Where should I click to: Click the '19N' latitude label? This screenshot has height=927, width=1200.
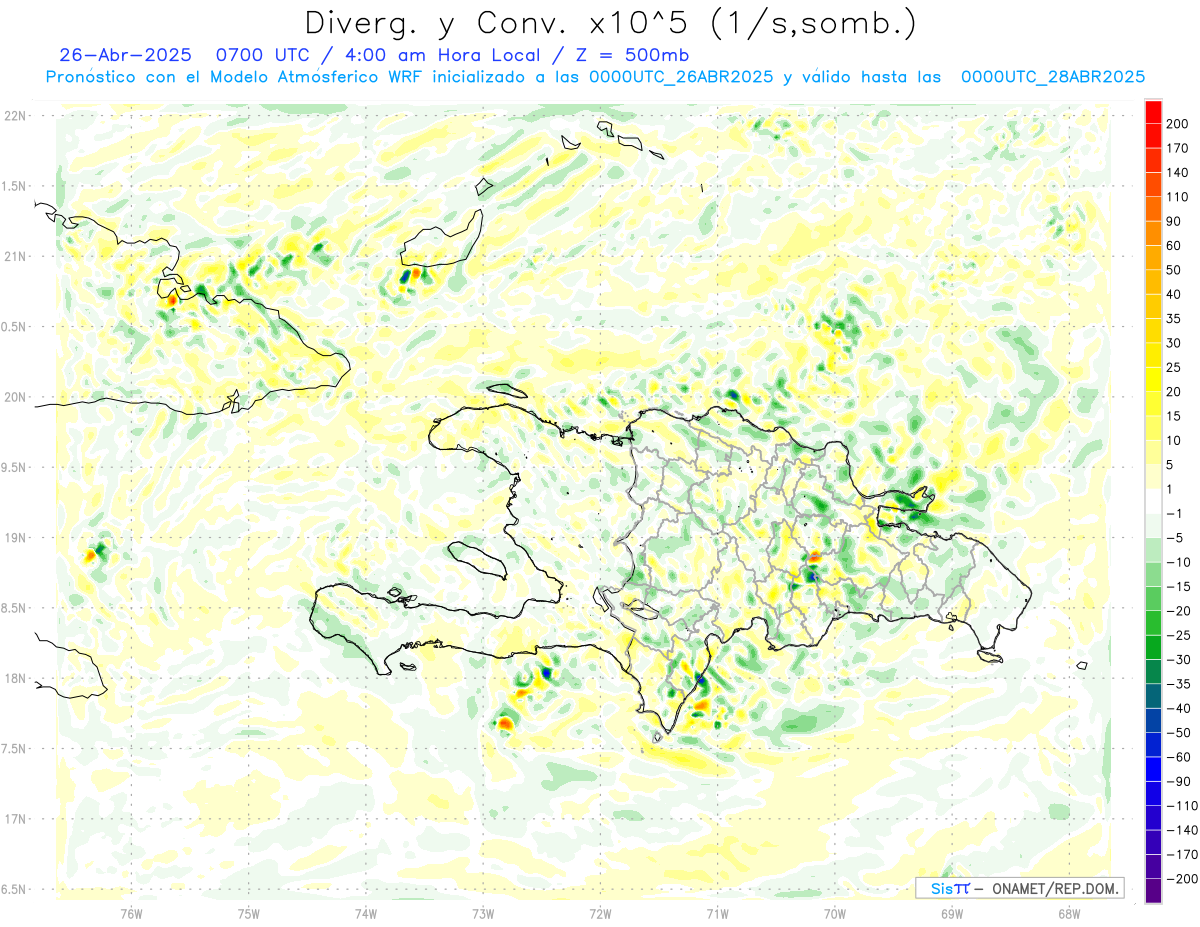pos(15,538)
